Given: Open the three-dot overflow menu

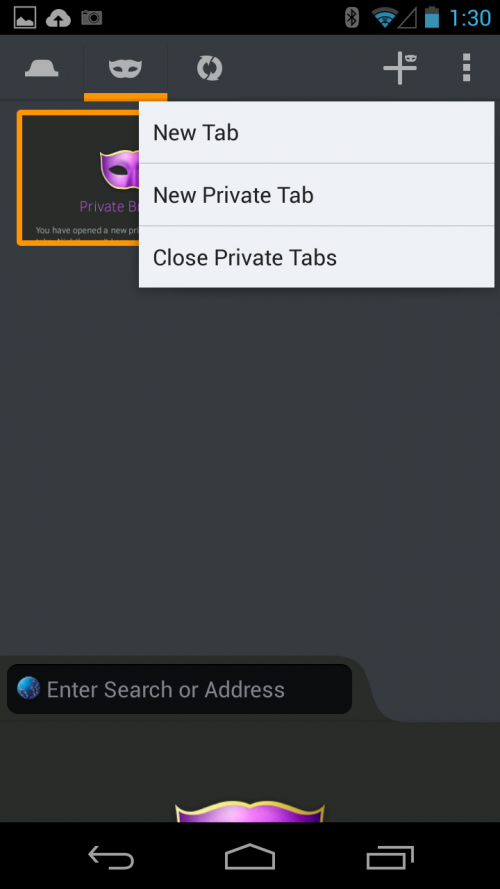Looking at the screenshot, I should click(x=466, y=68).
